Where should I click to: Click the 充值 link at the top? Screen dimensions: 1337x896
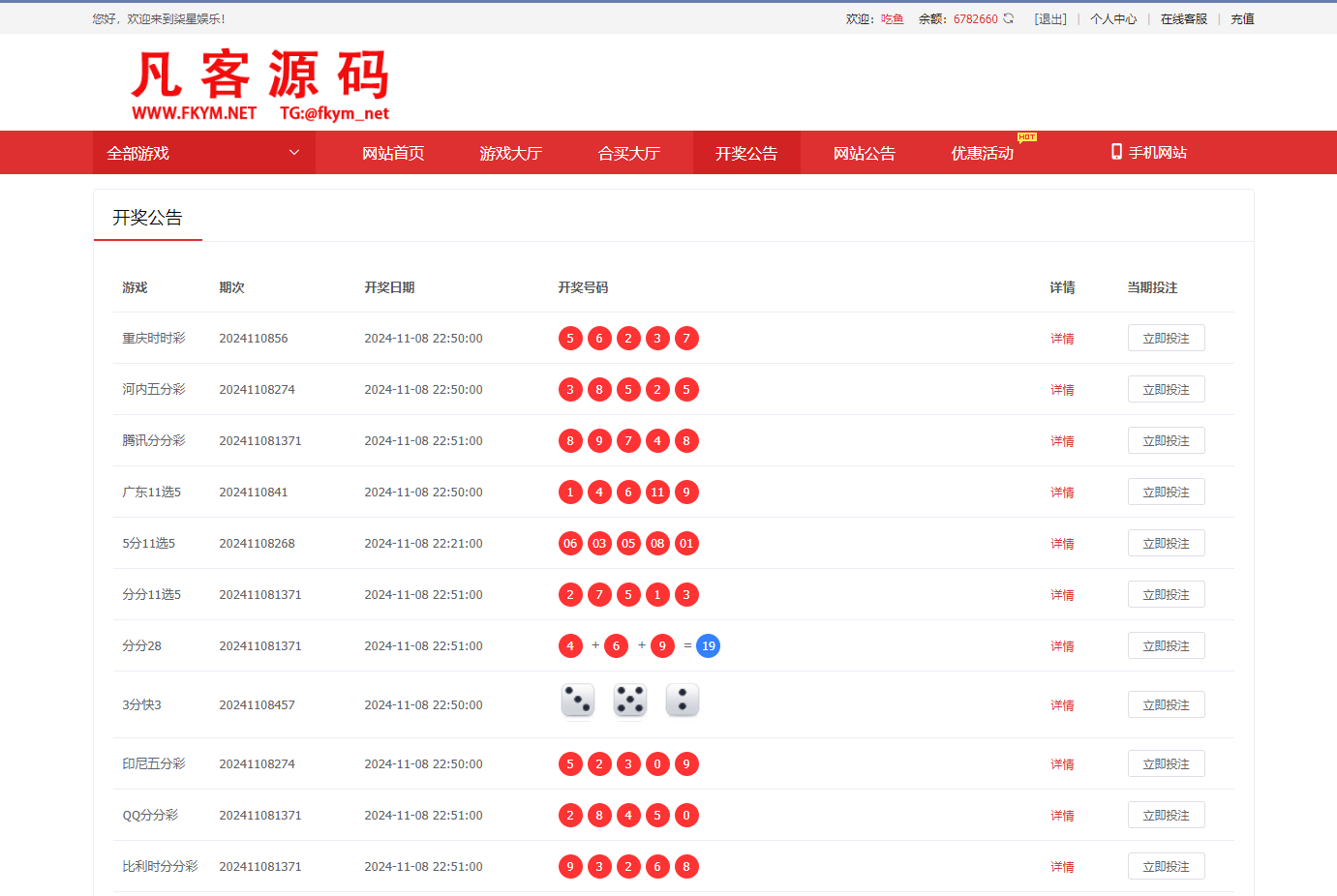pyautogui.click(x=1242, y=18)
